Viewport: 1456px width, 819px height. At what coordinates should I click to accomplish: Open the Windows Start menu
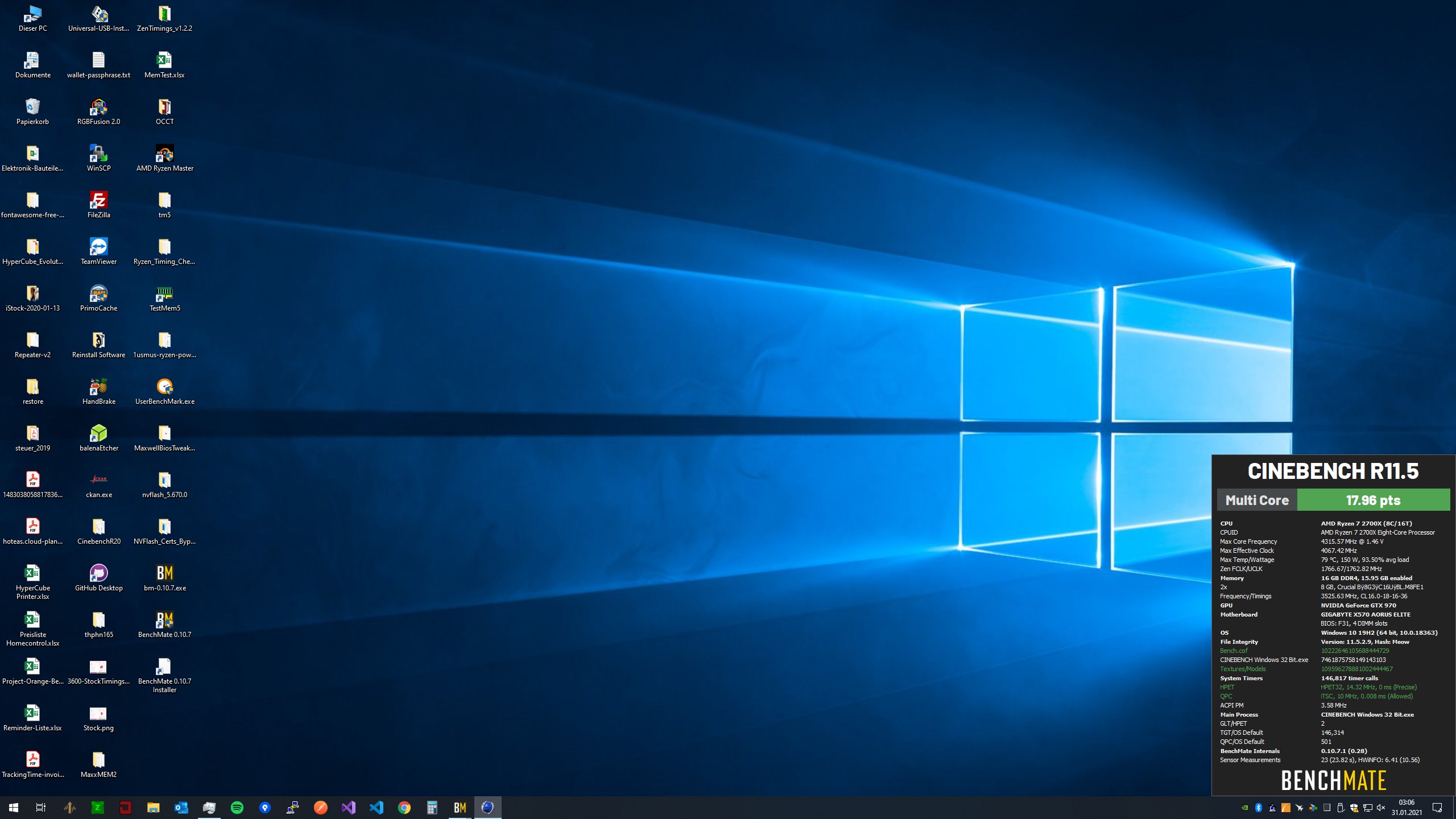[x=14, y=807]
